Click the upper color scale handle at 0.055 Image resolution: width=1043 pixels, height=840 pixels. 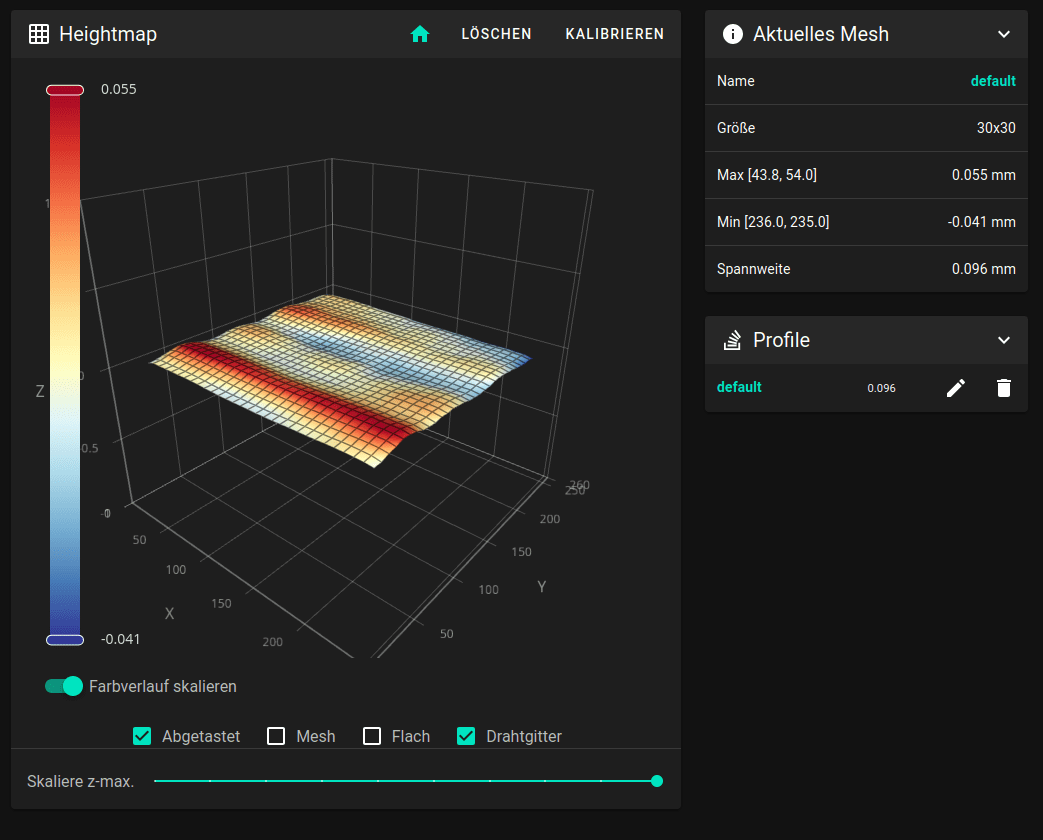click(x=65, y=90)
